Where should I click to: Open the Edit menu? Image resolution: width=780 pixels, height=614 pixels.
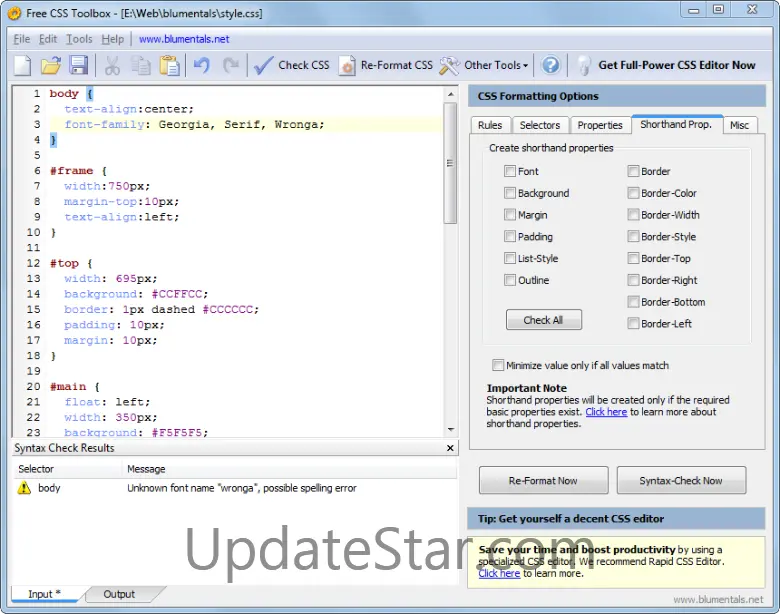[x=48, y=39]
